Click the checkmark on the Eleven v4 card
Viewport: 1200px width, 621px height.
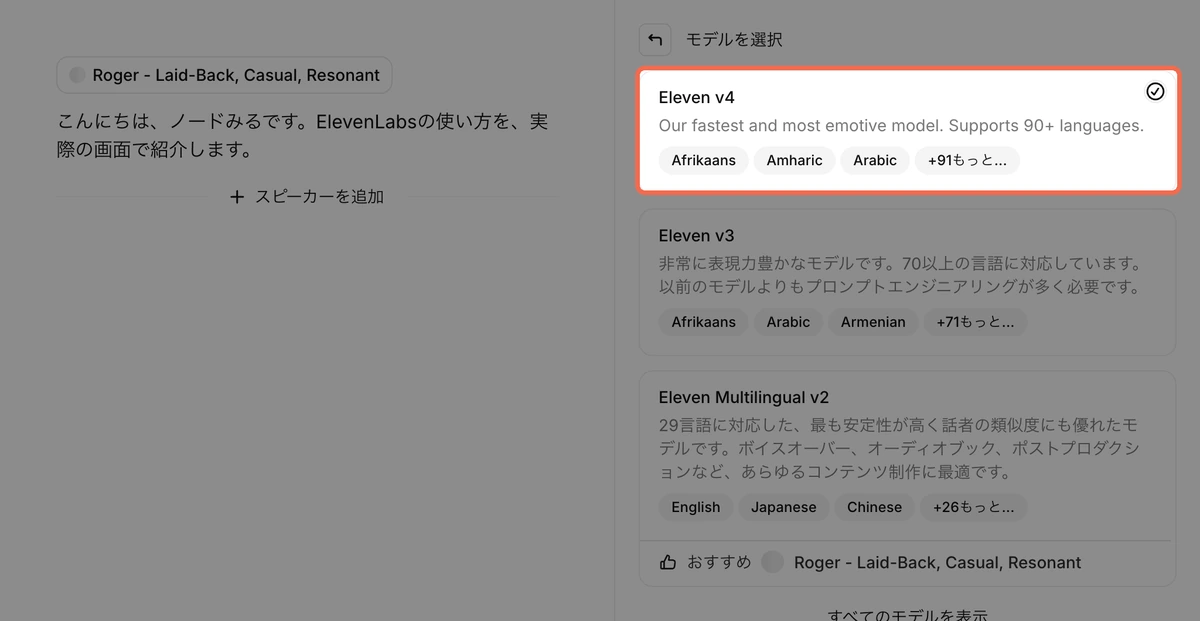pos(1155,92)
